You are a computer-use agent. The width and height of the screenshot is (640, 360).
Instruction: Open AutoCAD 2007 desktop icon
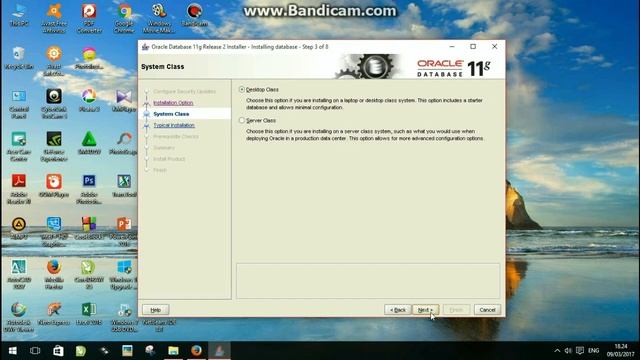pos(19,275)
